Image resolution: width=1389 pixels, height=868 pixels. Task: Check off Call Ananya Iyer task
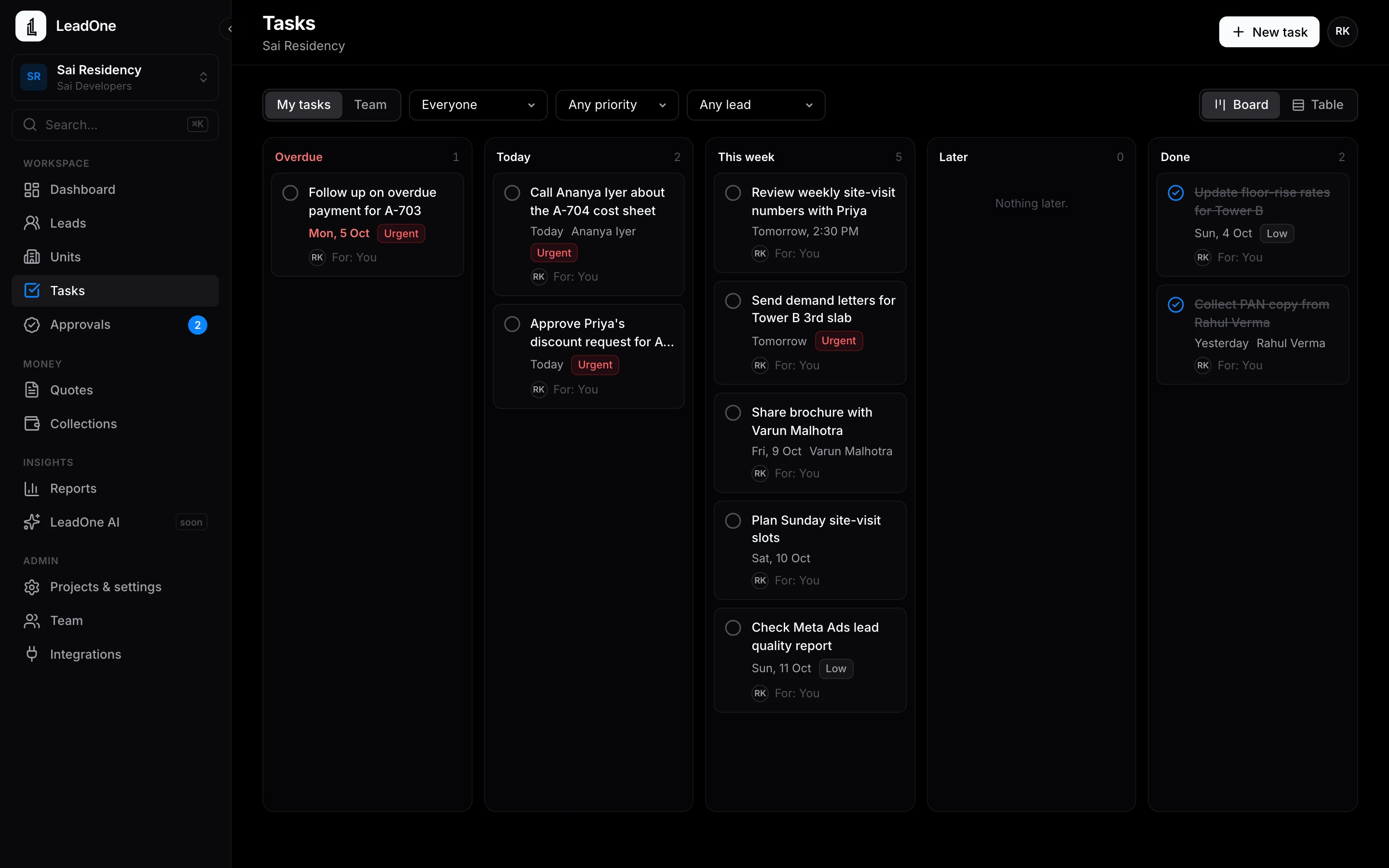click(x=512, y=193)
